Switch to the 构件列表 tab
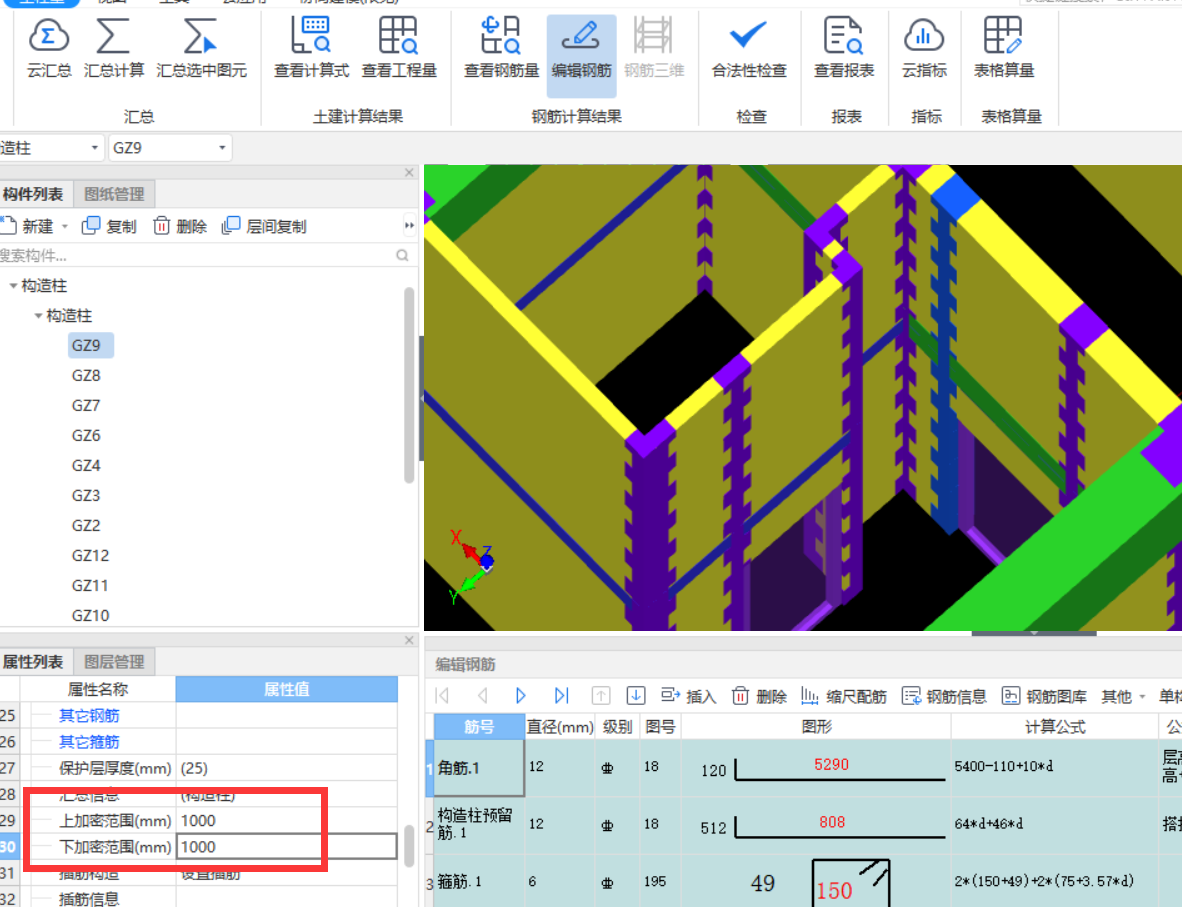 [35, 195]
